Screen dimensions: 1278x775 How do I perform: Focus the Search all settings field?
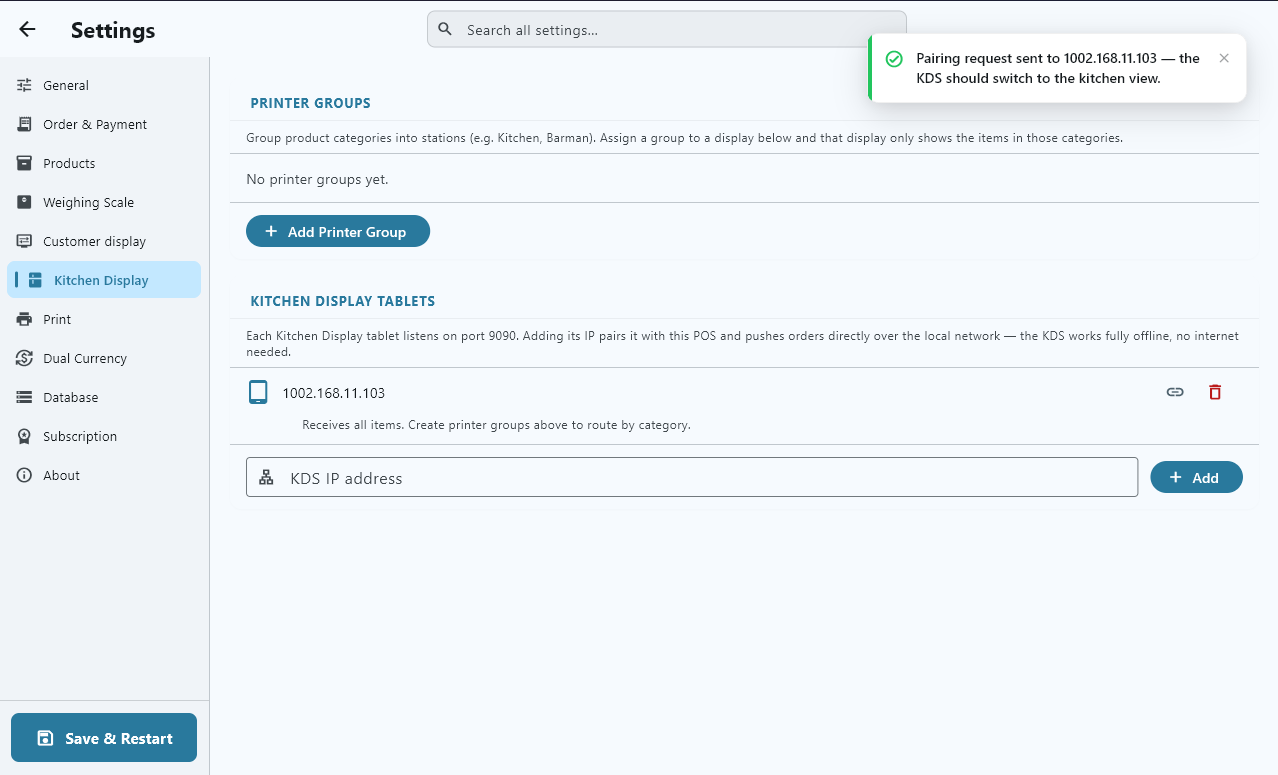[666, 29]
